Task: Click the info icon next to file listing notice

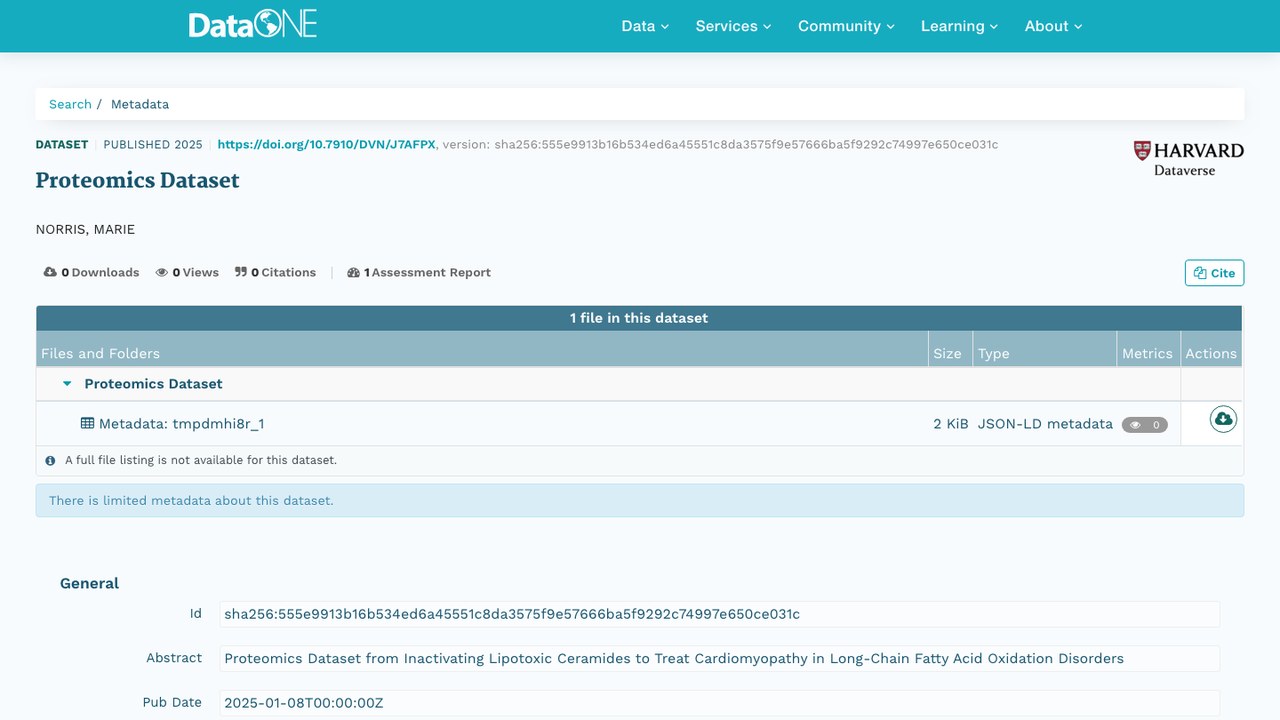Action: (x=50, y=461)
